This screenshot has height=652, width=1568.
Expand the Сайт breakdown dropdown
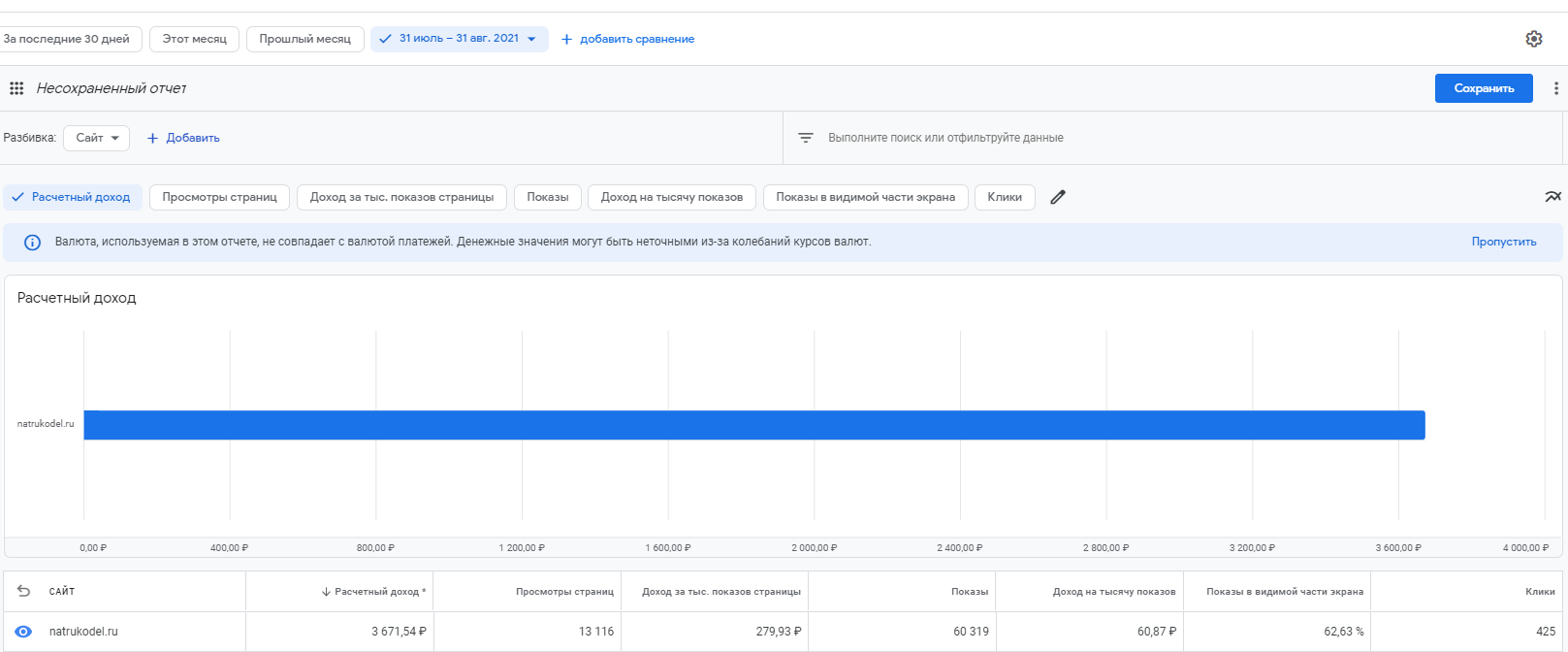(96, 138)
